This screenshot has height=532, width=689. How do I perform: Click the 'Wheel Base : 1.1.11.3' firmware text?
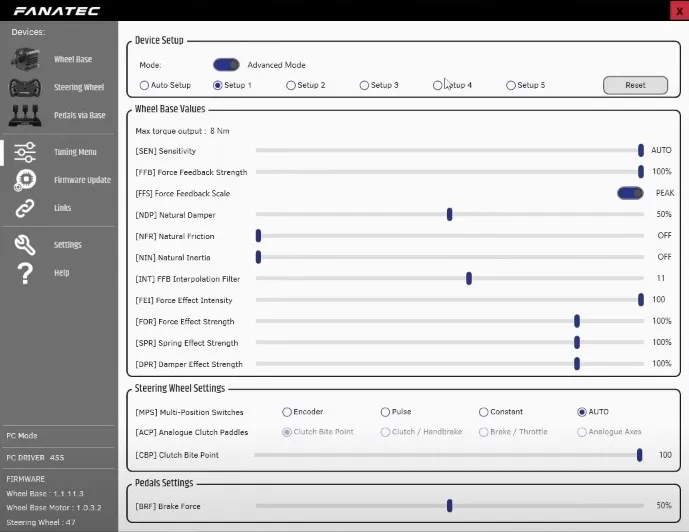point(45,494)
